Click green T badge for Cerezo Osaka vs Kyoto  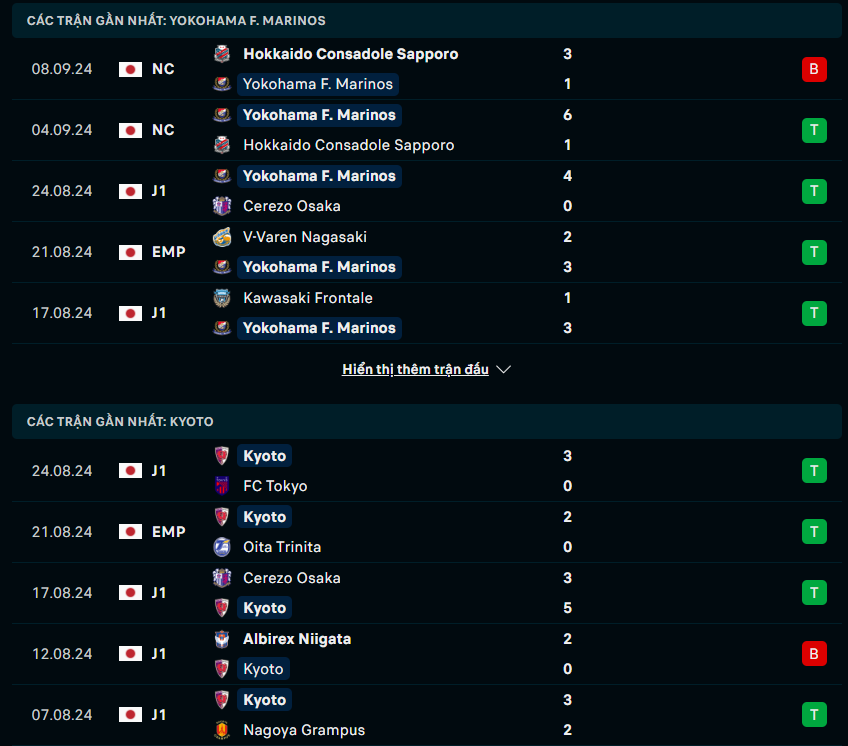click(x=814, y=593)
